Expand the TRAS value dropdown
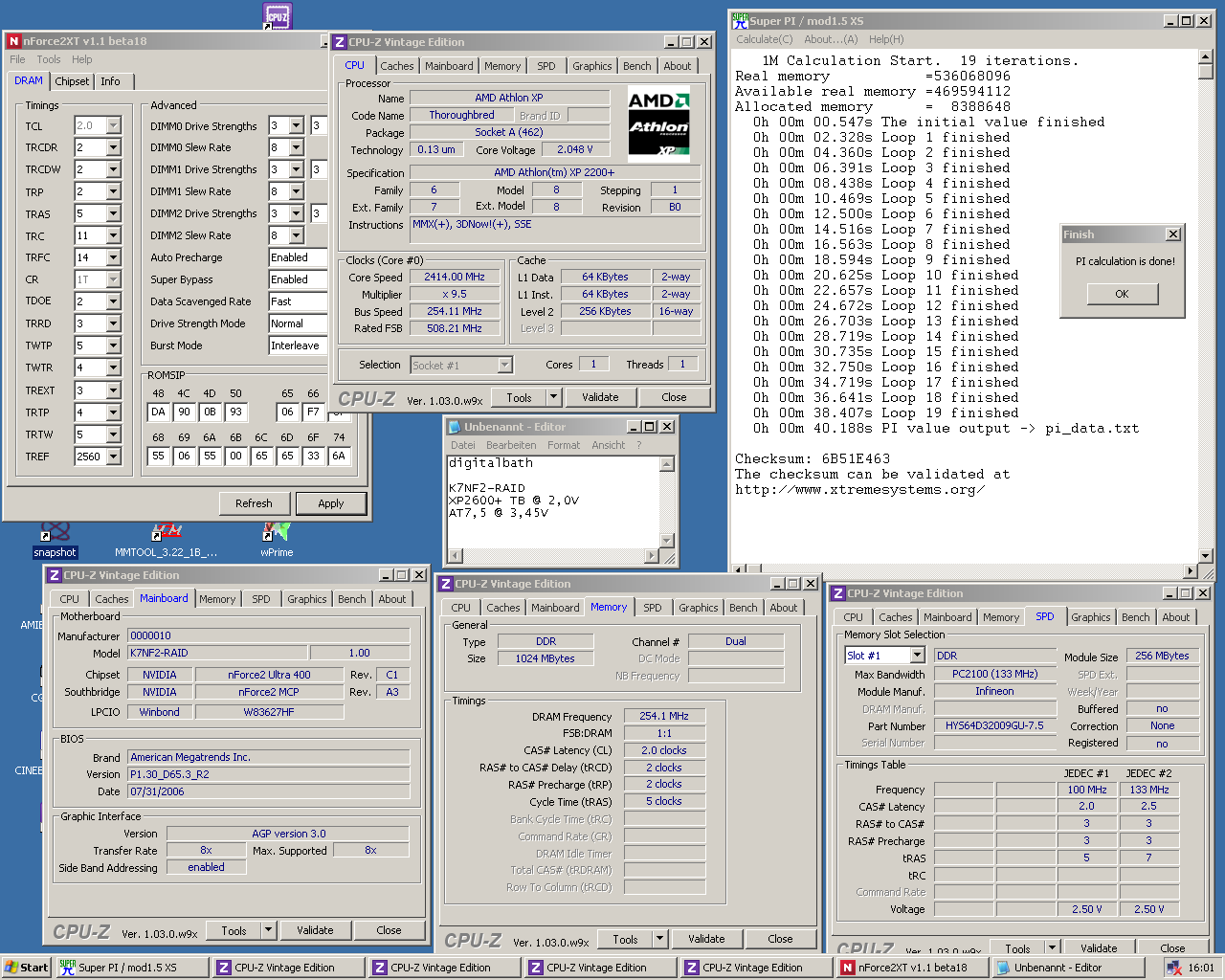This screenshot has width=1225, height=980. pos(114,213)
